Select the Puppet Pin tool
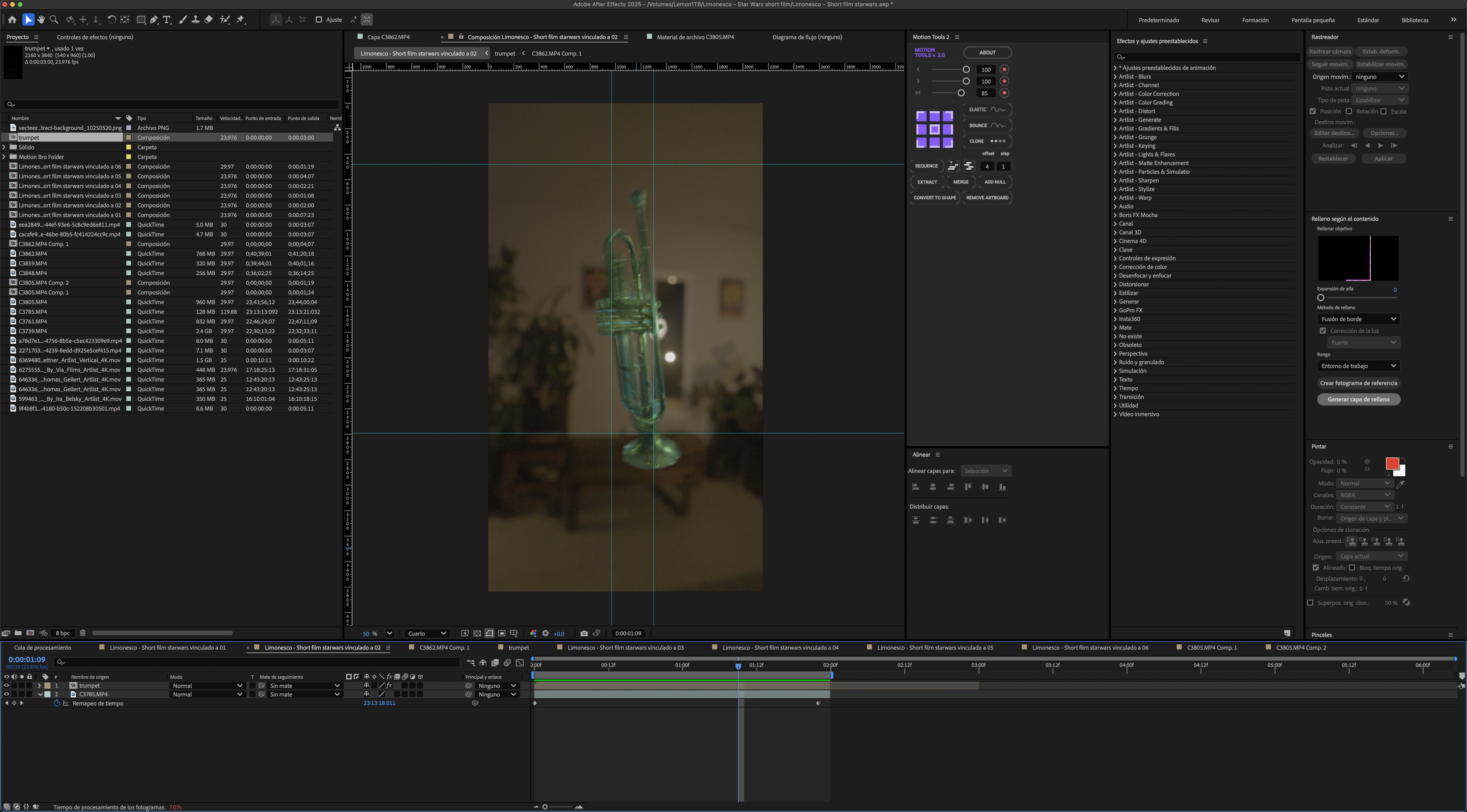This screenshot has height=812, width=1467. 241,19
